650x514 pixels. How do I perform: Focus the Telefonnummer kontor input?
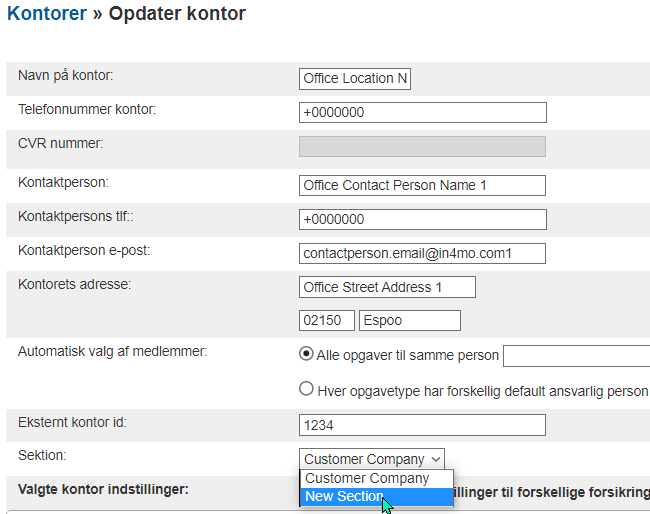(422, 112)
